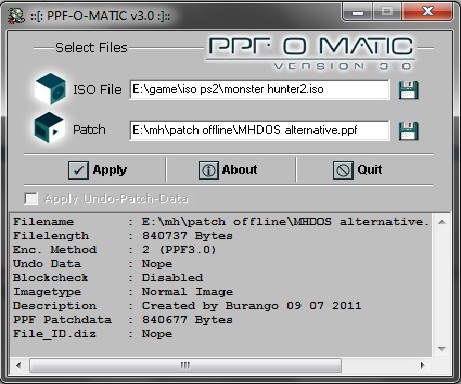Viewport: 461px width, 384px height.
Task: Click the 'Undo Data' log label
Action: (x=47, y=264)
